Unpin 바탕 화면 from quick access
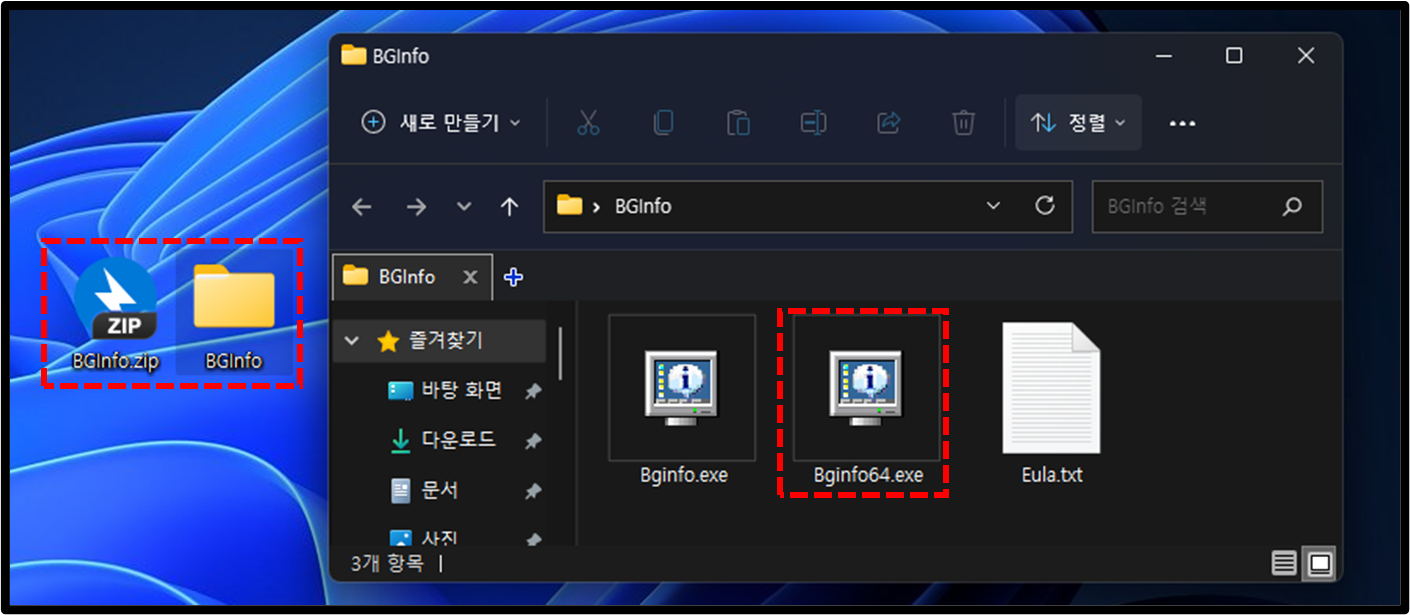 (x=533, y=392)
